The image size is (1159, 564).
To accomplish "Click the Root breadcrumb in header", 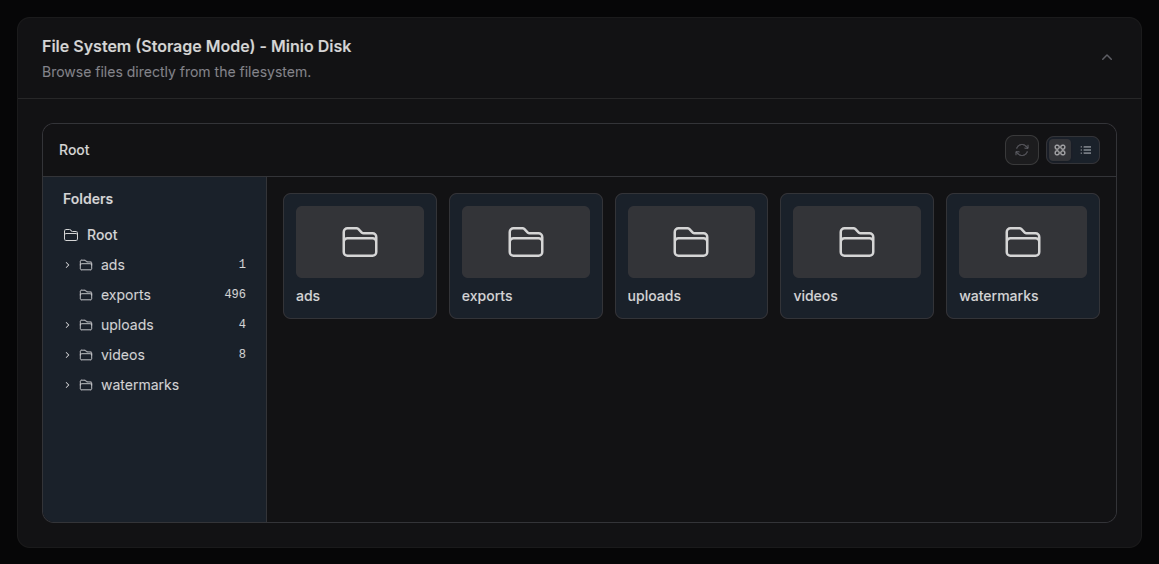I will (74, 150).
